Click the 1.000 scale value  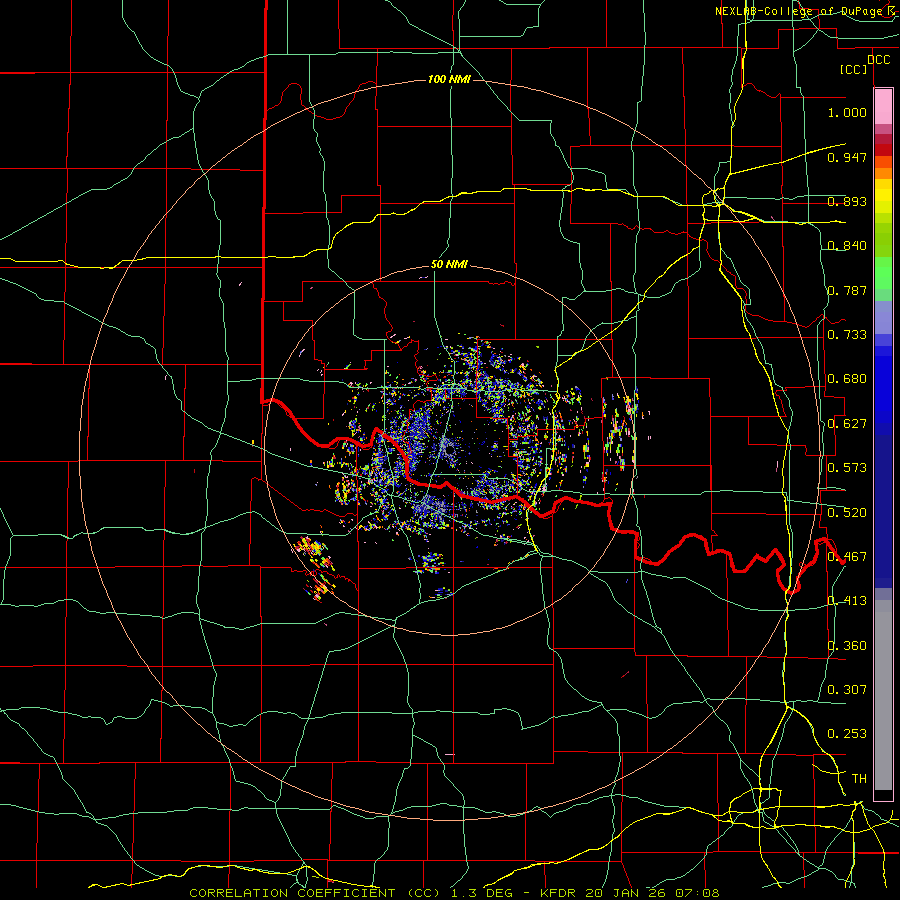(847, 112)
